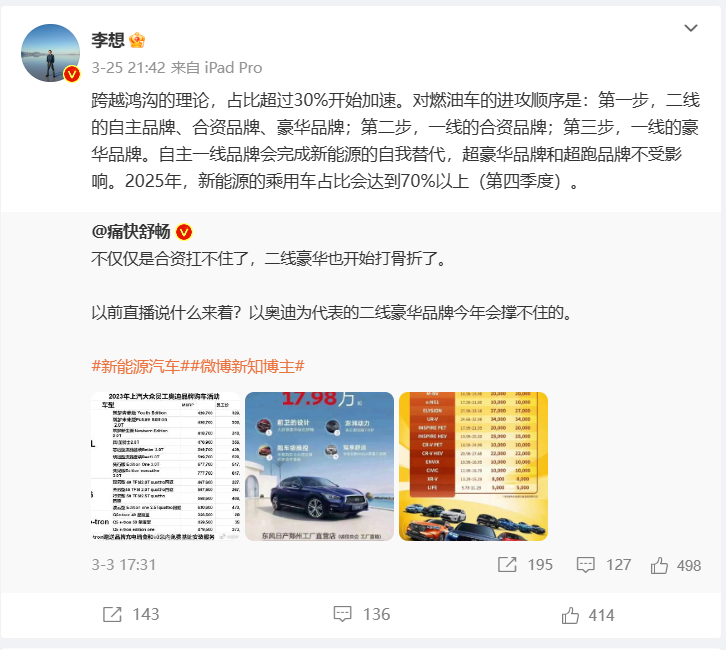This screenshot has height=650, width=726.
Task: Click the 来自 iPad Pro source text
Action: (x=217, y=68)
